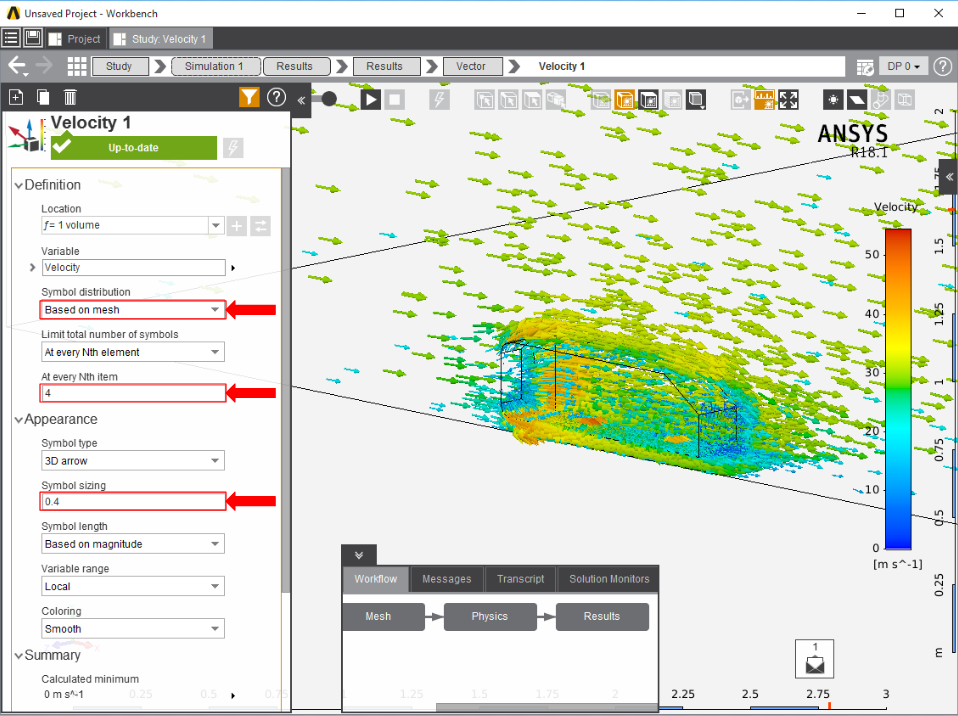
Task: Open the grid overview icon
Action: pos(76,66)
